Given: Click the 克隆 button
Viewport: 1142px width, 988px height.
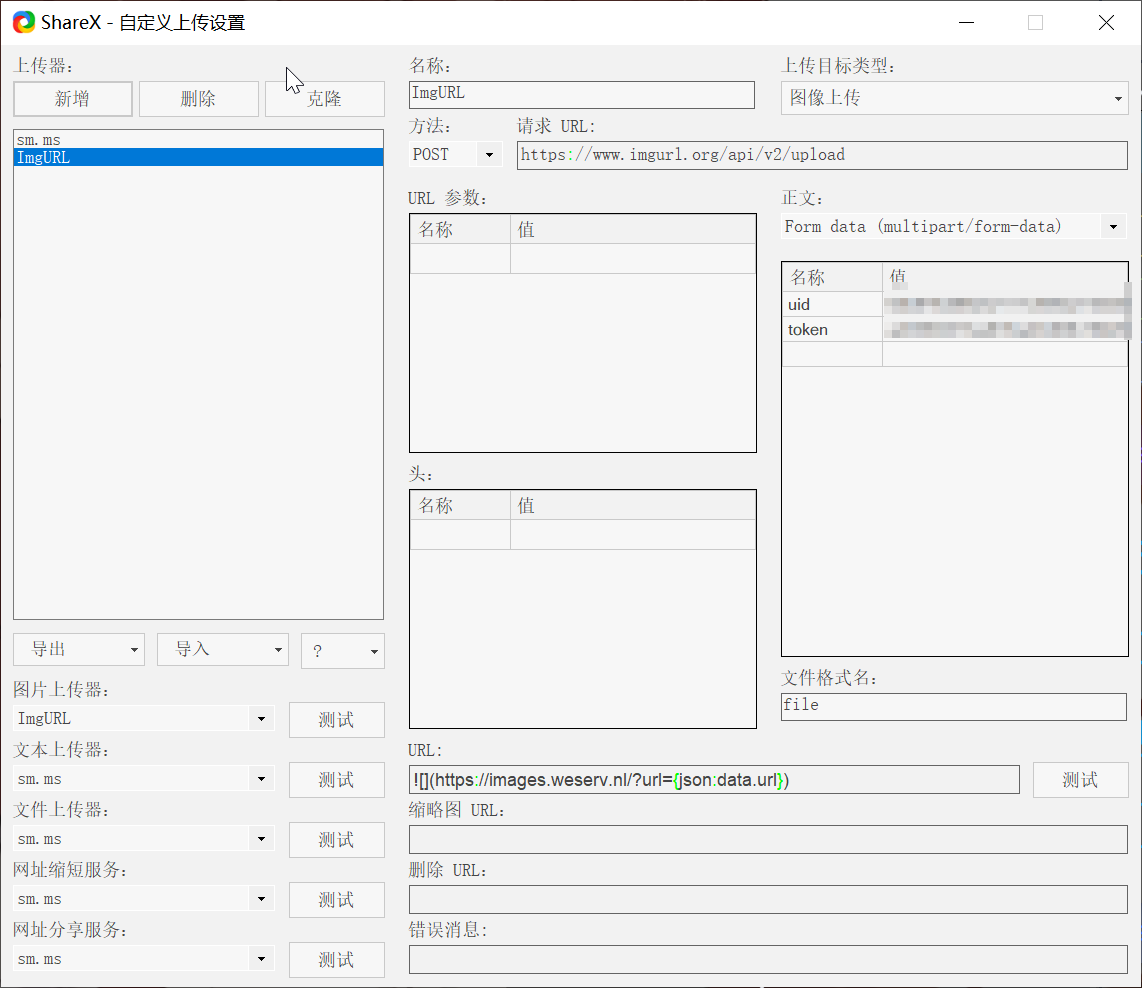Looking at the screenshot, I should coord(325,99).
